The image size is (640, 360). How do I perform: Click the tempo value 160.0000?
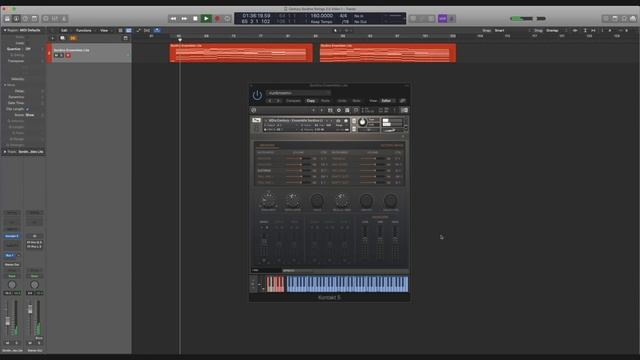click(x=322, y=16)
